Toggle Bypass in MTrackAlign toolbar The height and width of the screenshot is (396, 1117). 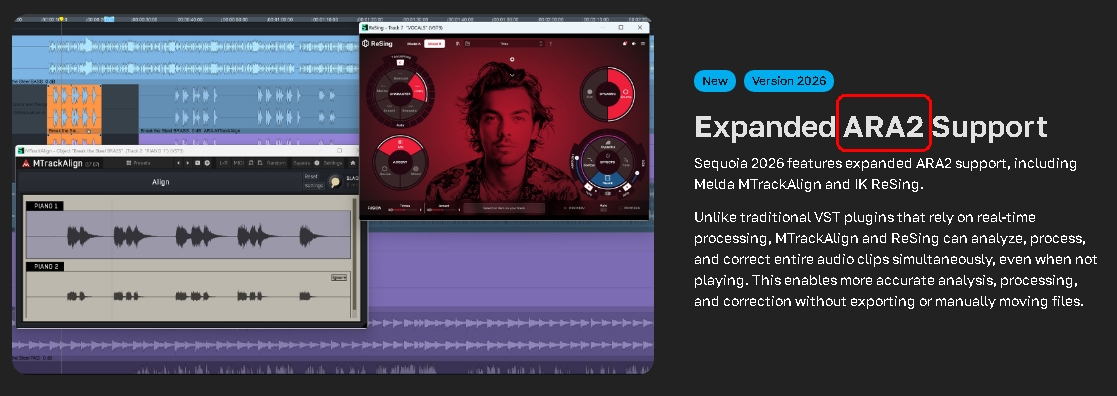coord(302,163)
